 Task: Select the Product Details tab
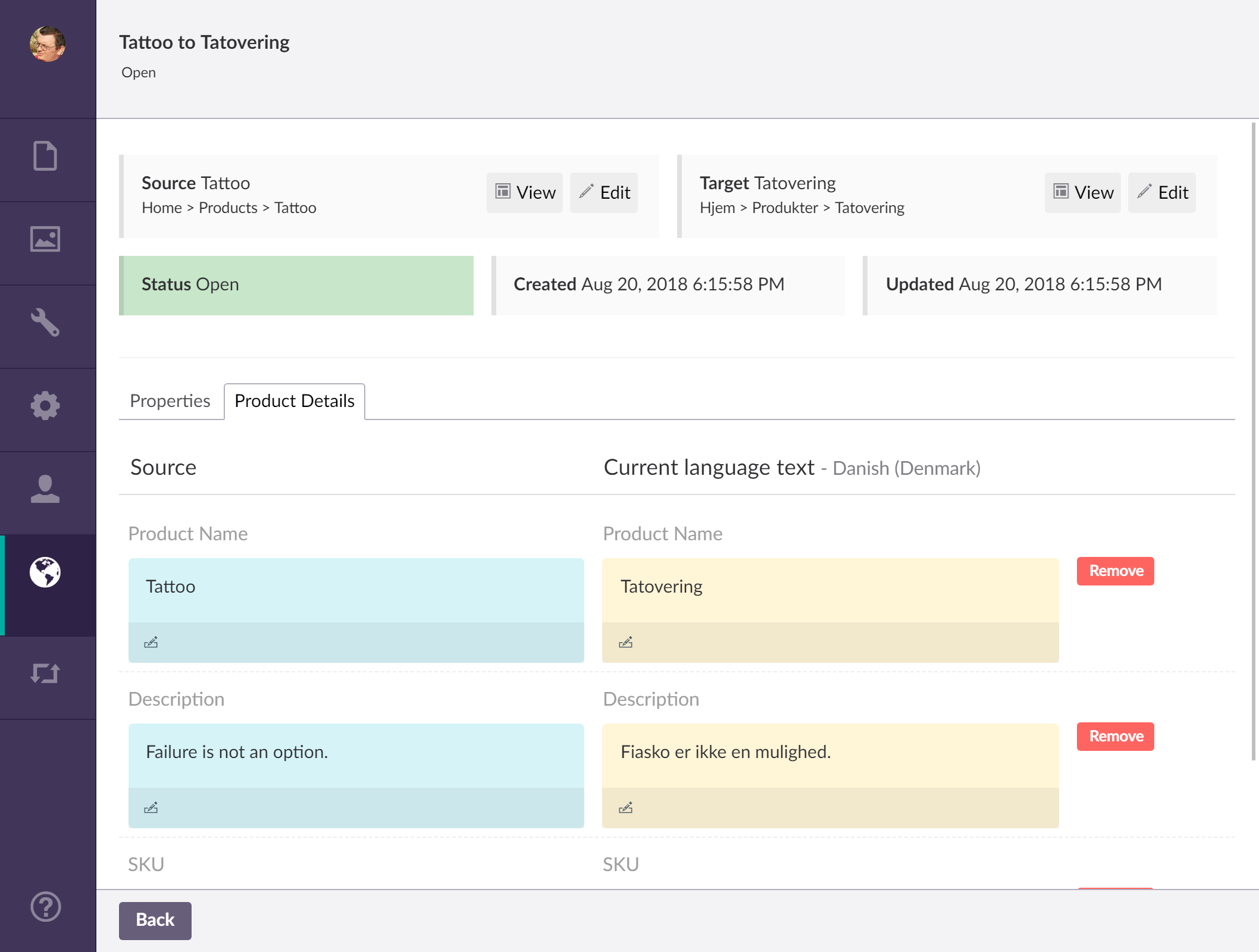(295, 401)
